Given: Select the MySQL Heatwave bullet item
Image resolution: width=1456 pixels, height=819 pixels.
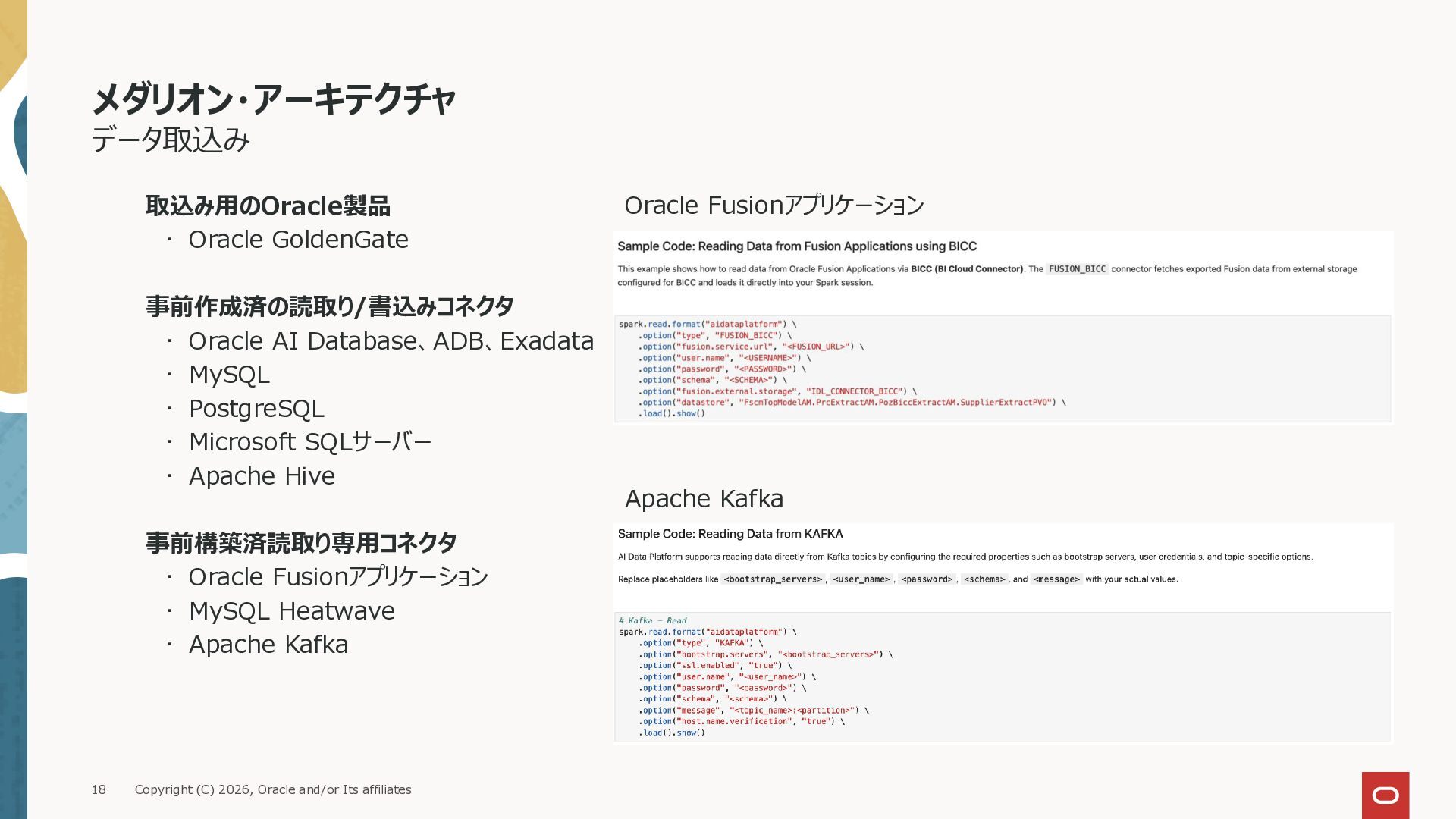Looking at the screenshot, I should 291,611.
